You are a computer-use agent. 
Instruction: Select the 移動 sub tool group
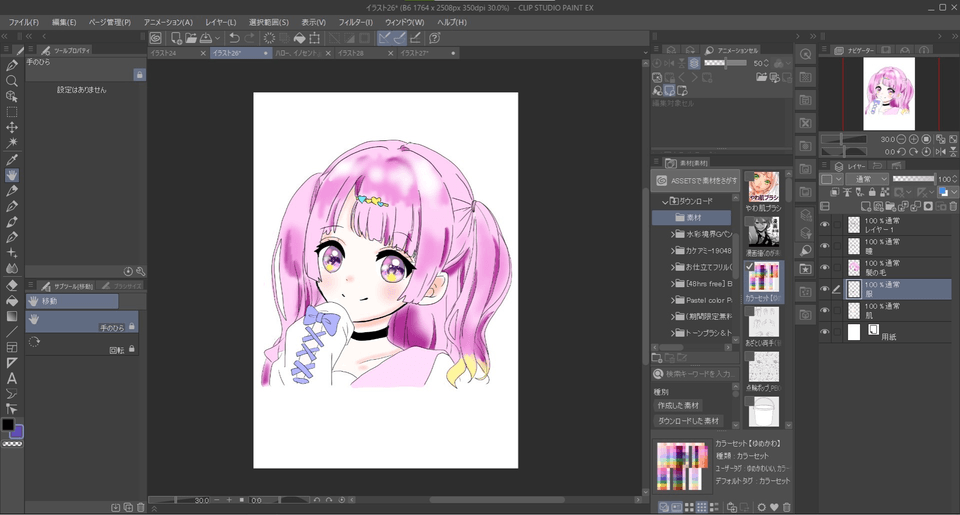click(72, 301)
